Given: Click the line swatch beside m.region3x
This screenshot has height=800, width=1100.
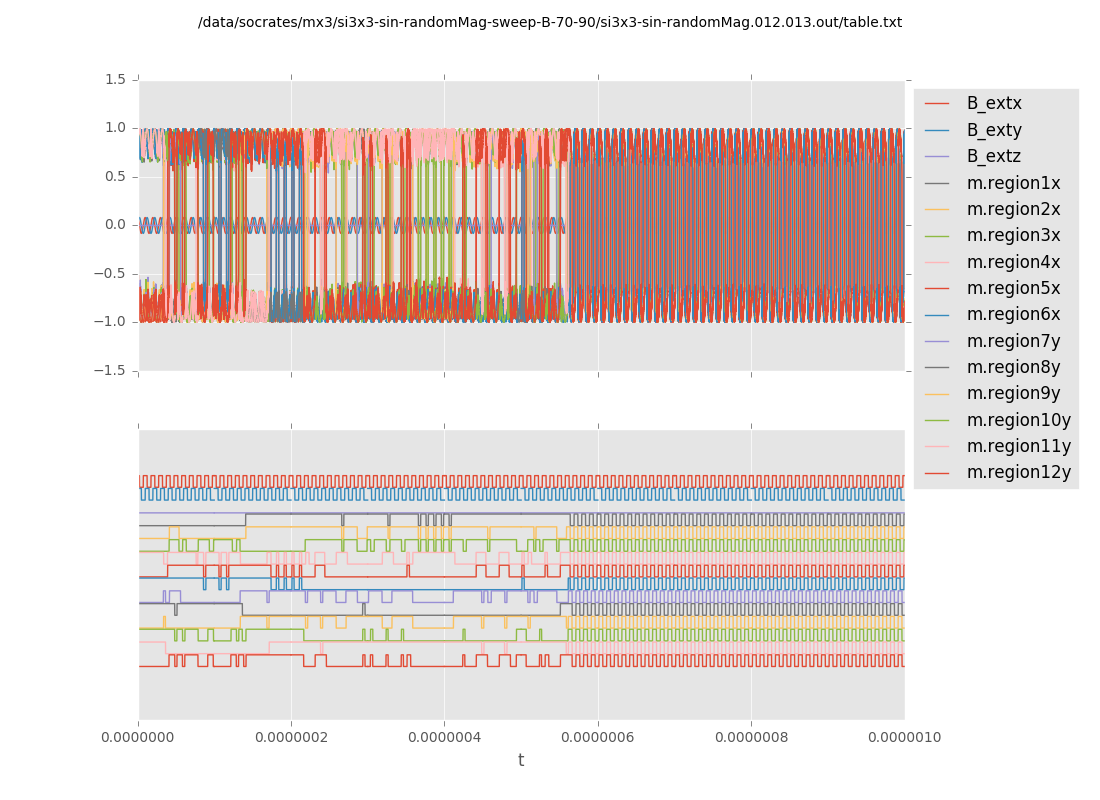Looking at the screenshot, I should 937,236.
